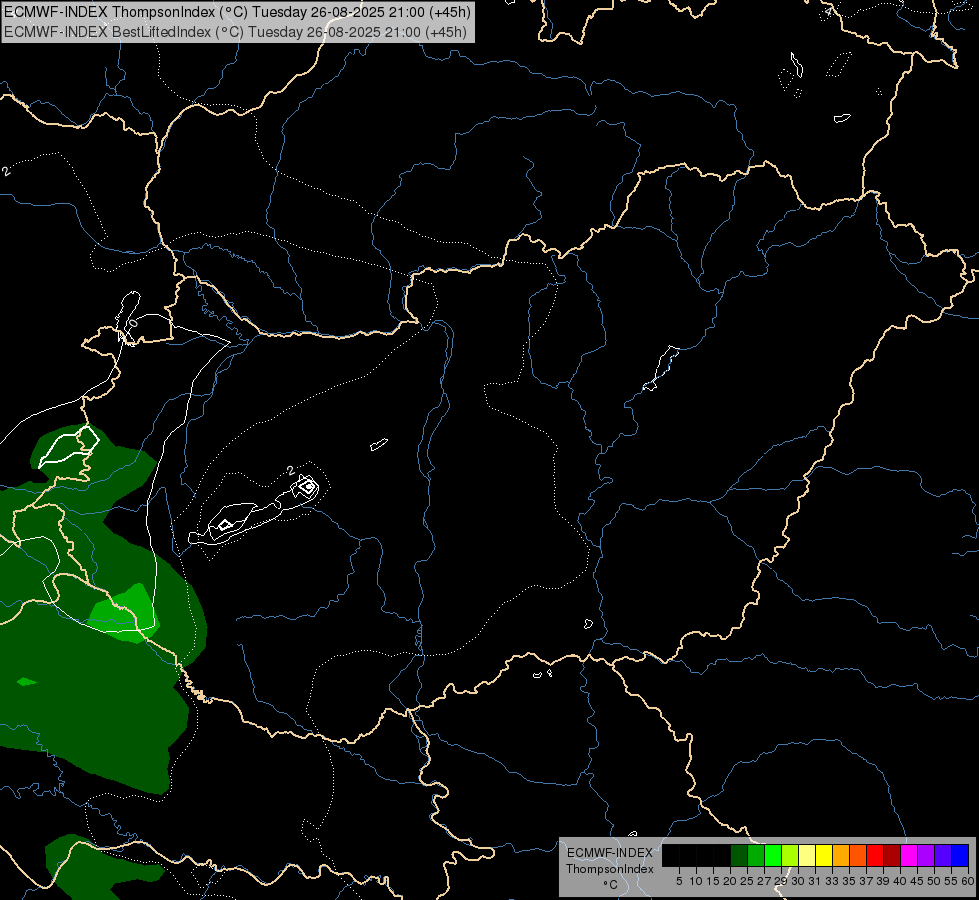Select the violet 50–55 legend swatch
This screenshot has width=979, height=900.
click(x=943, y=856)
